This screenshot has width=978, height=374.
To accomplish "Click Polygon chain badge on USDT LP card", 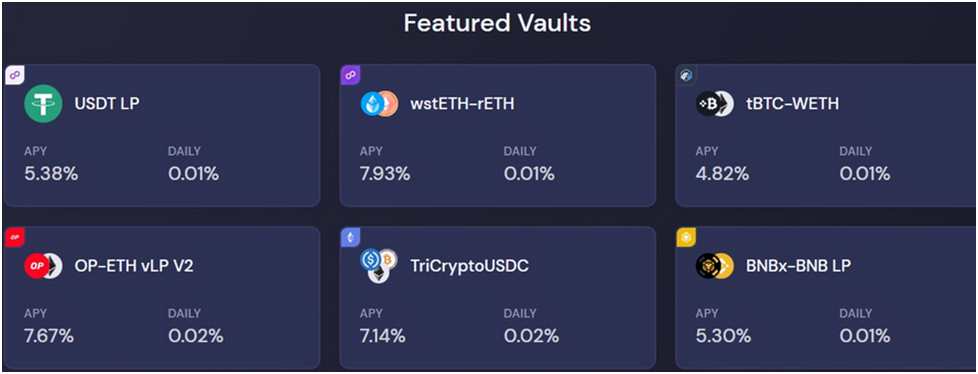I will (14, 75).
